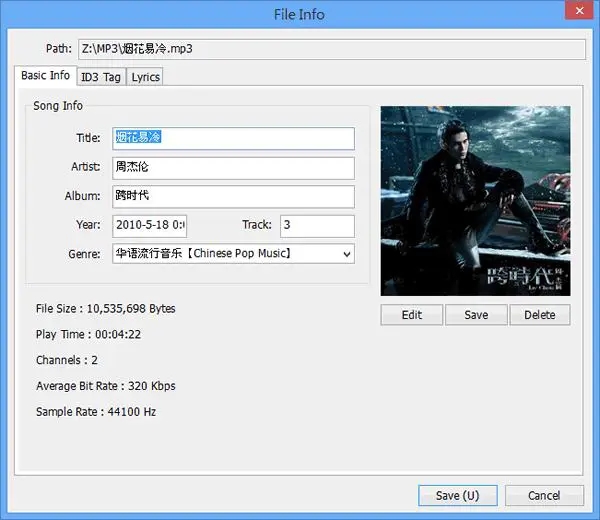Switch to the ID3 Tag tab
This screenshot has width=600, height=520.
click(x=101, y=77)
